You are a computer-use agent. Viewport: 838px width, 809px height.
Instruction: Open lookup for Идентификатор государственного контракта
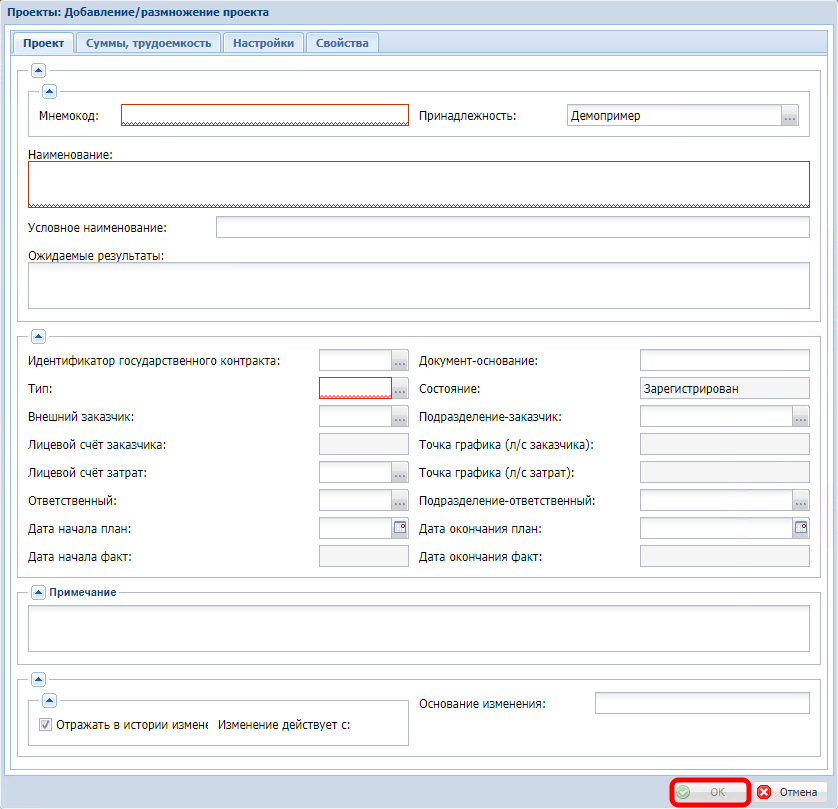click(x=400, y=360)
